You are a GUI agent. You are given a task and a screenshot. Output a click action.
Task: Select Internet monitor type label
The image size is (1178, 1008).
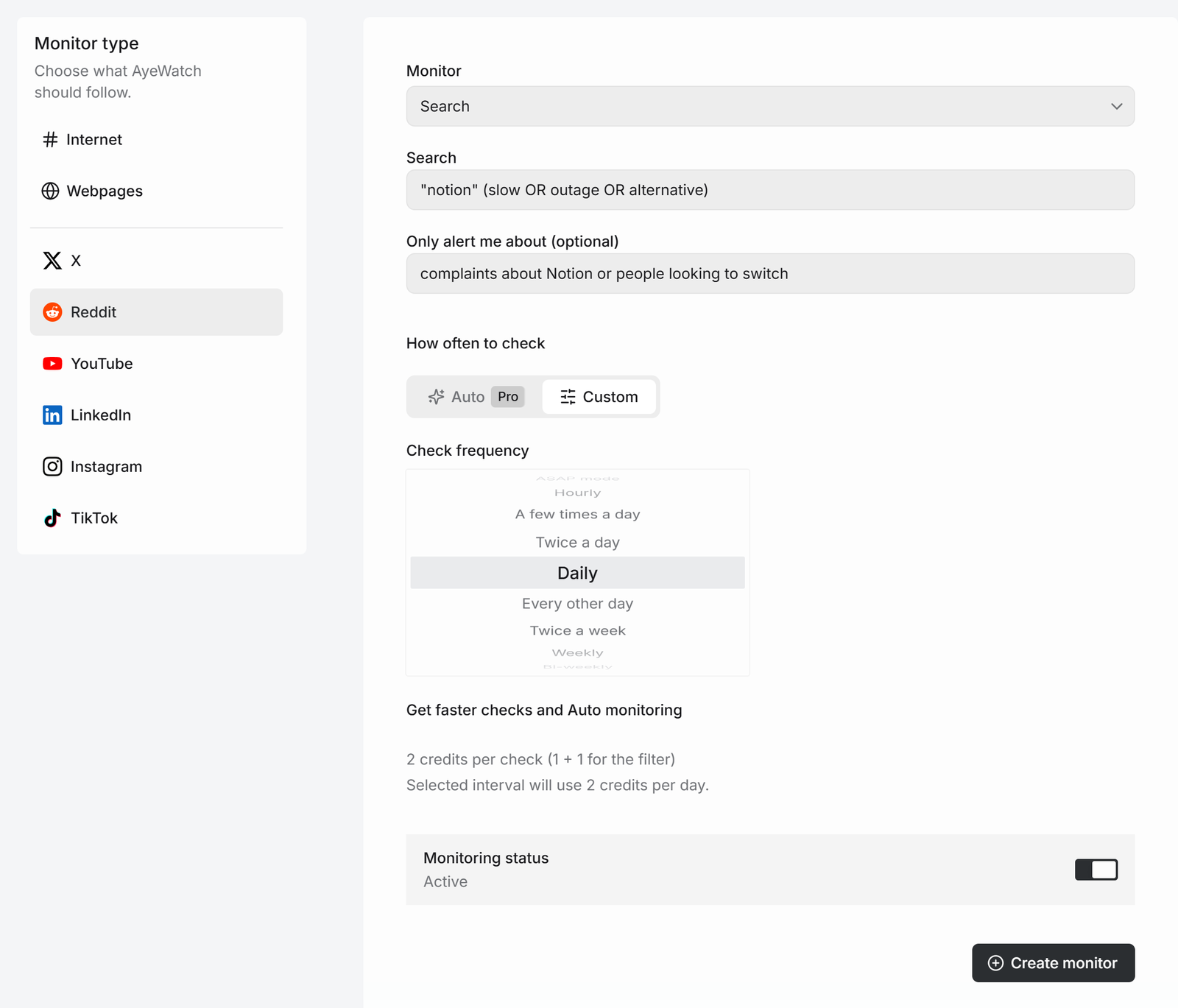(94, 139)
